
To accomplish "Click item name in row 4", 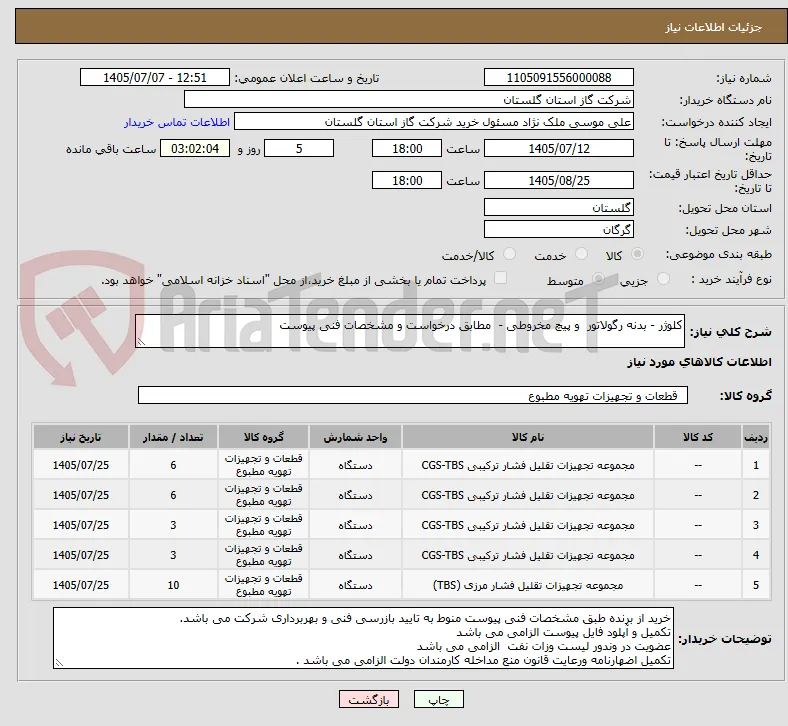I will [x=528, y=555].
